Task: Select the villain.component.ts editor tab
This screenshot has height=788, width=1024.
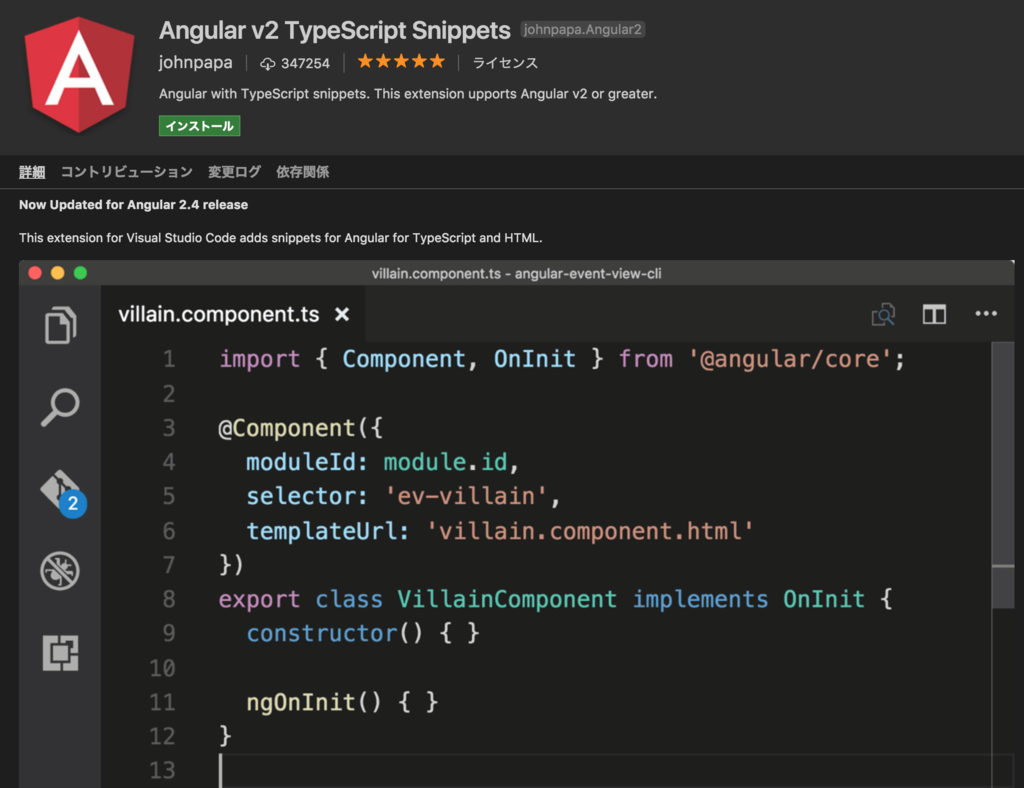Action: (234, 314)
